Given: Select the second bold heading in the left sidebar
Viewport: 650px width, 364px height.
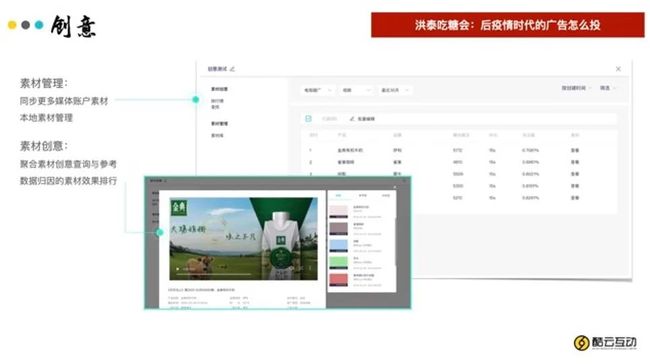Looking at the screenshot, I should pyautogui.click(x=219, y=124).
